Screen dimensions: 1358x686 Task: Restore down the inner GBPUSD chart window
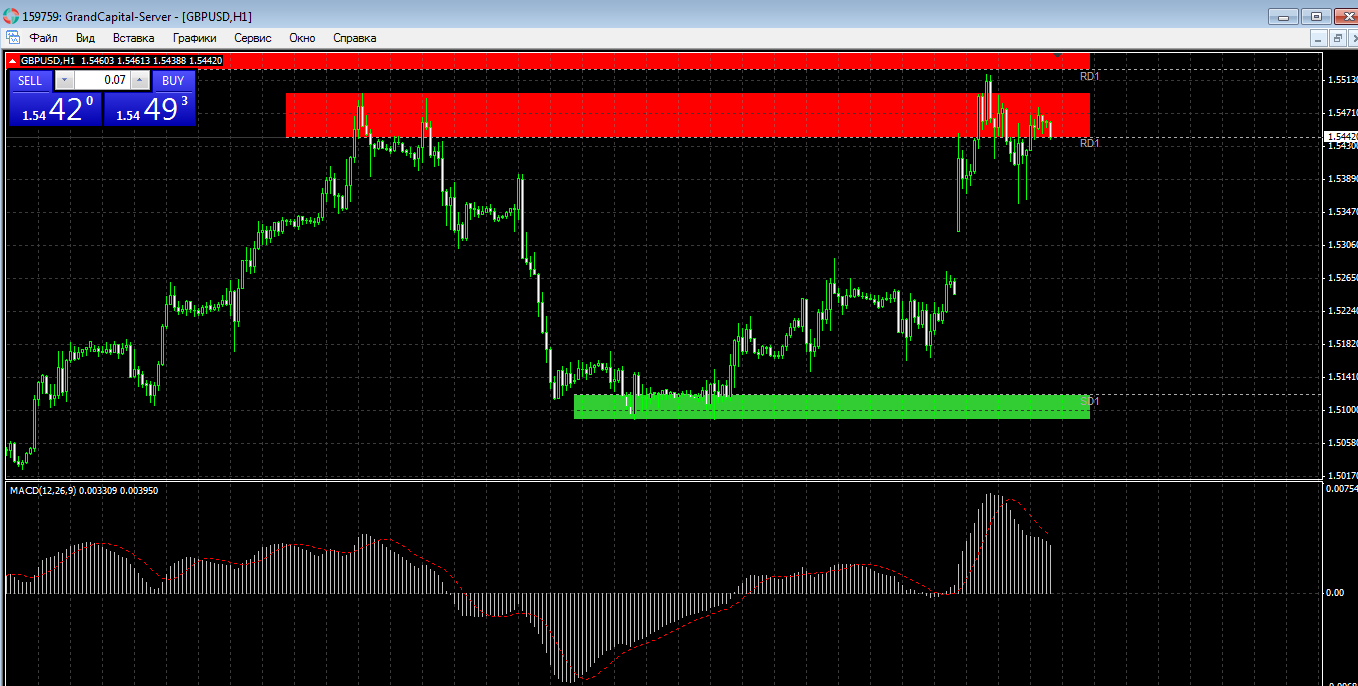tap(1337, 38)
